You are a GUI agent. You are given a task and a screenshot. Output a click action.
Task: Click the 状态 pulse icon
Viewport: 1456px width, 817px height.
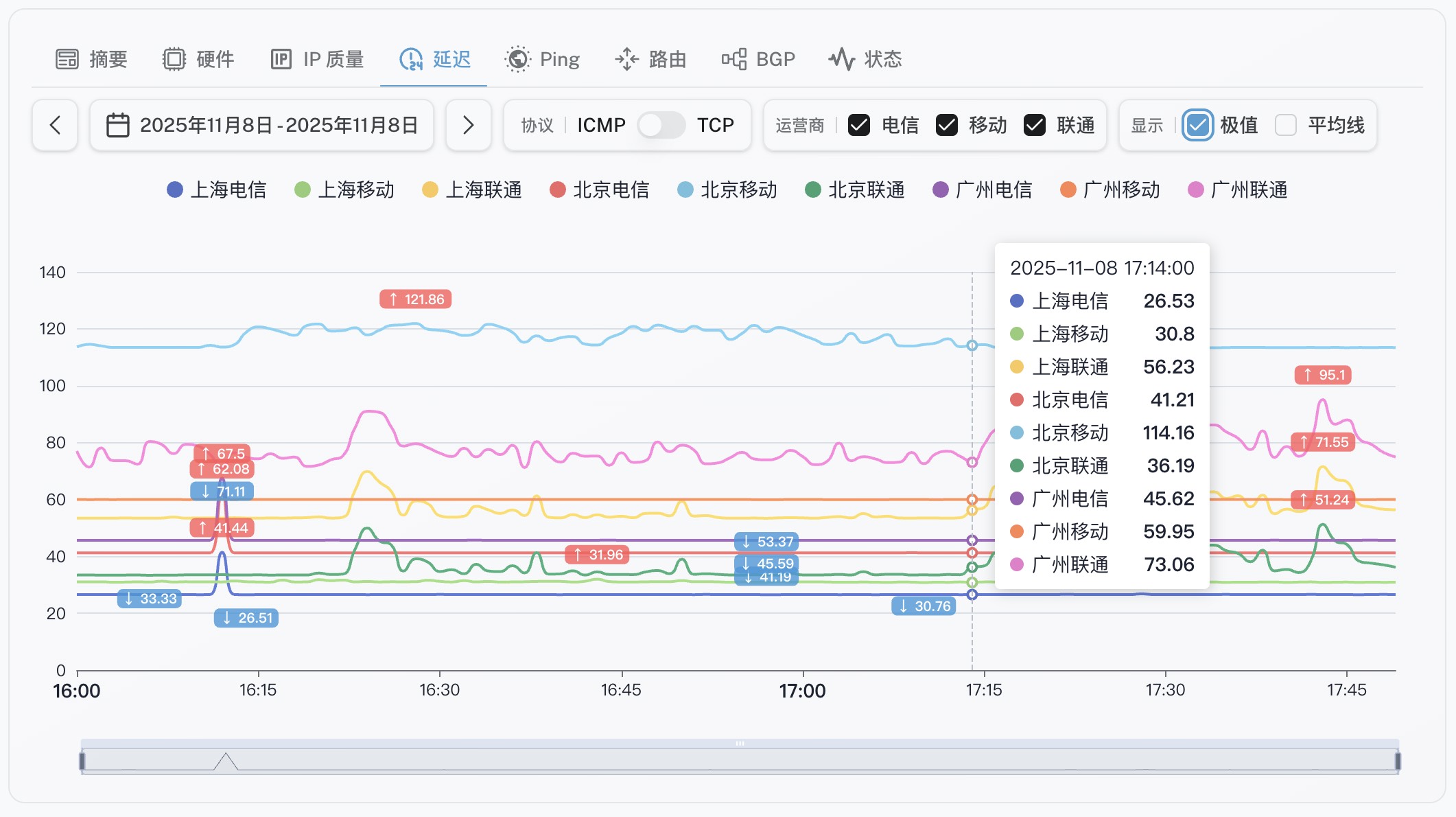(x=841, y=60)
